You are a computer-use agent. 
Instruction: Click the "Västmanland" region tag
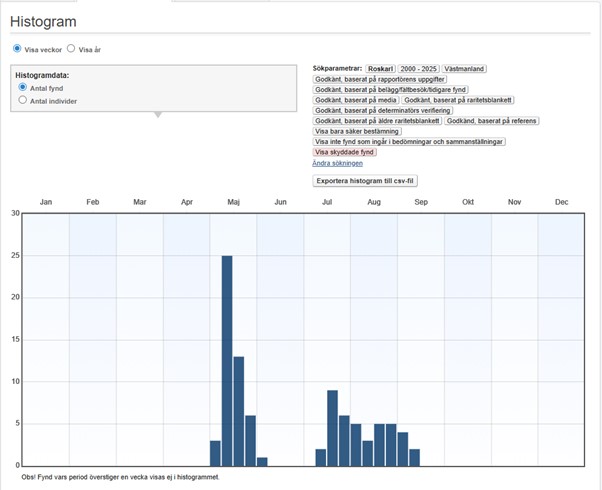(464, 68)
